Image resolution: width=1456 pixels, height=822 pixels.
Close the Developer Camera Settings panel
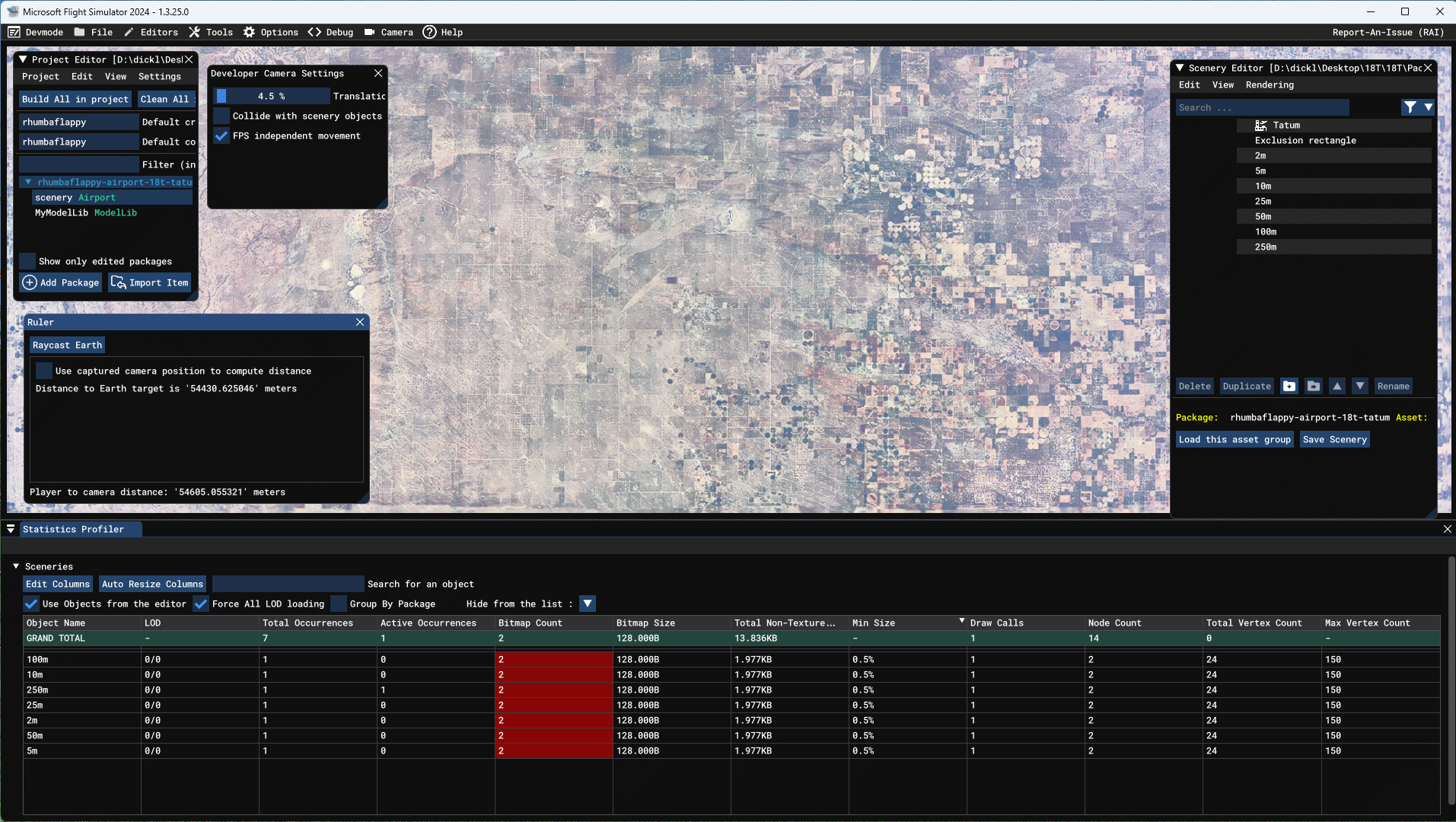(x=378, y=74)
